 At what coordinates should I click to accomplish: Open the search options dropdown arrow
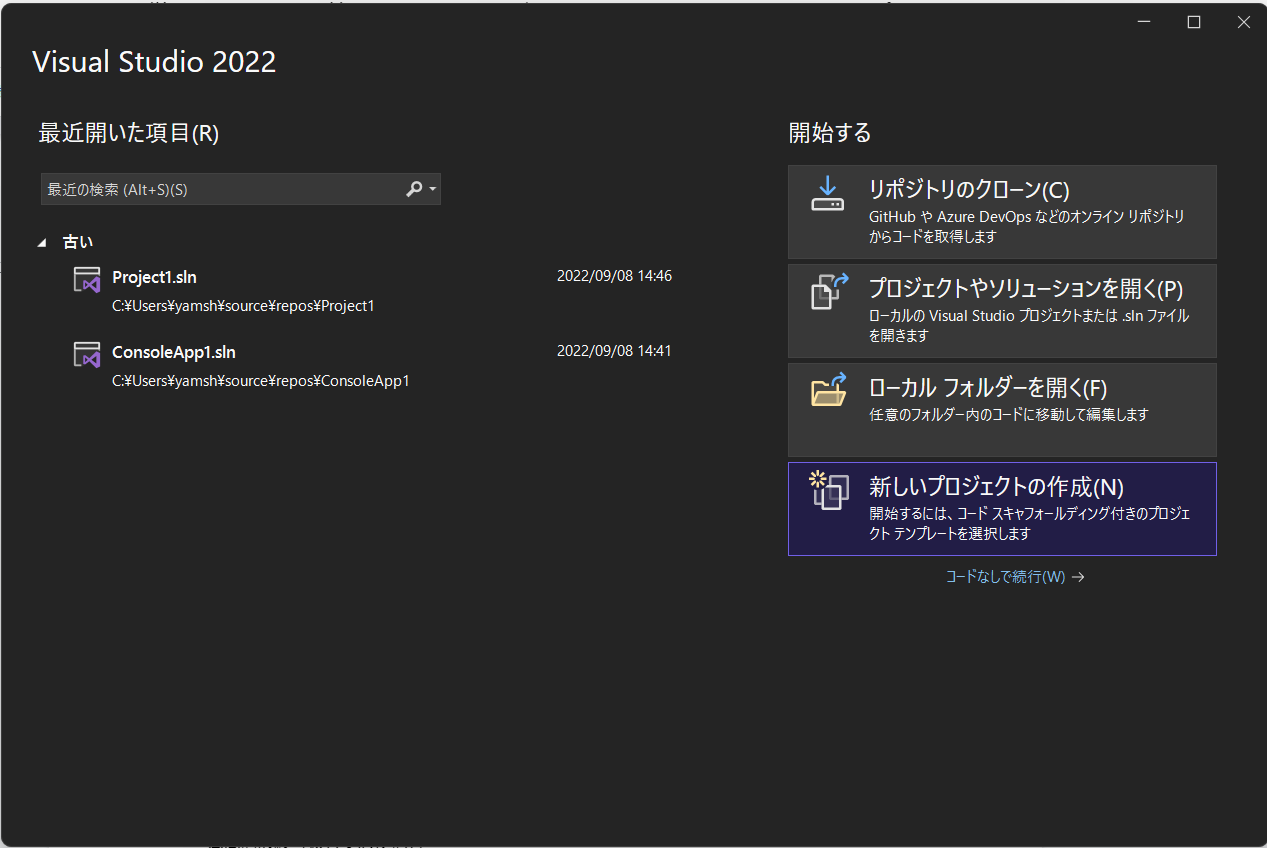tap(432, 189)
